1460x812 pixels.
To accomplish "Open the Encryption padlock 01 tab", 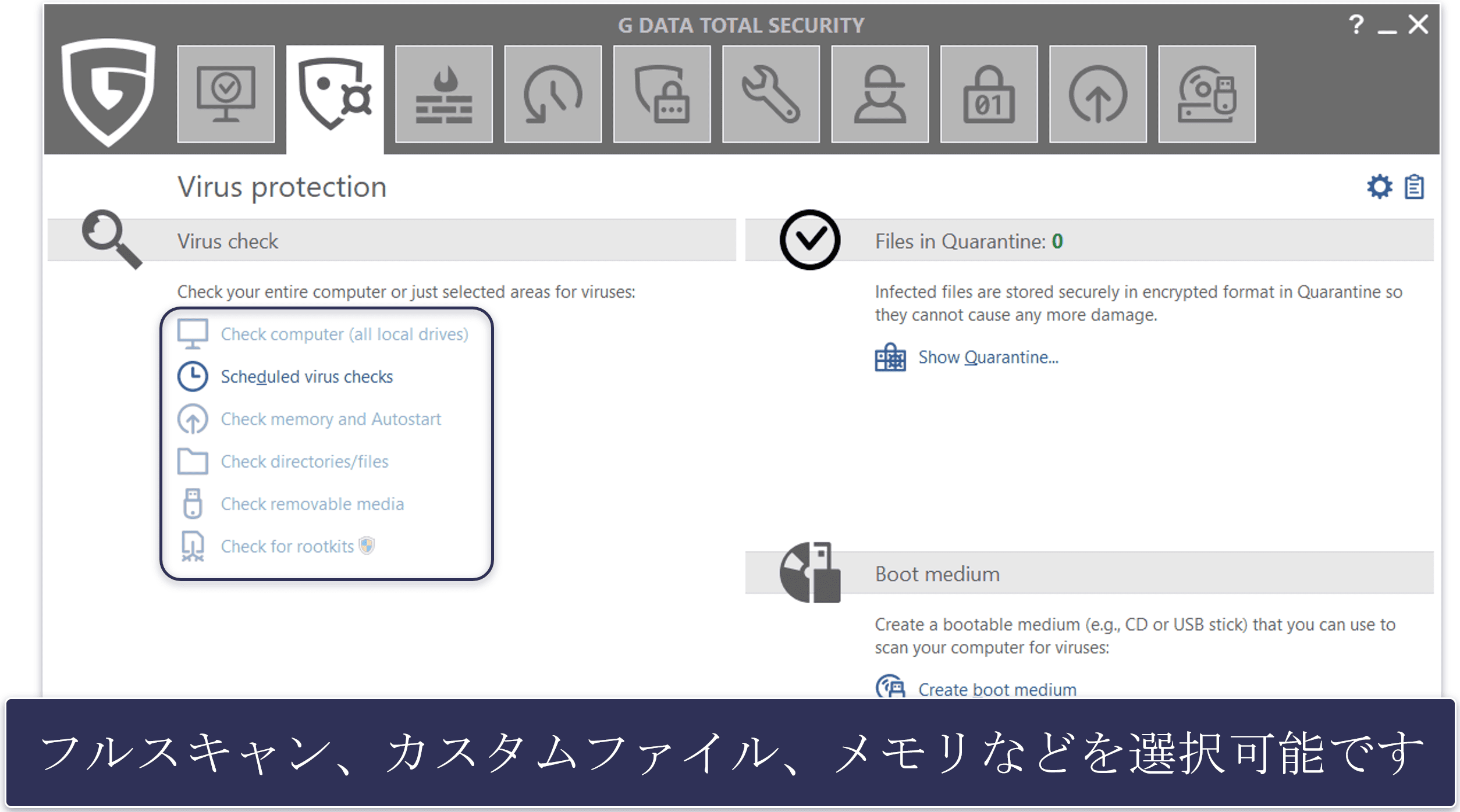I will pos(989,94).
